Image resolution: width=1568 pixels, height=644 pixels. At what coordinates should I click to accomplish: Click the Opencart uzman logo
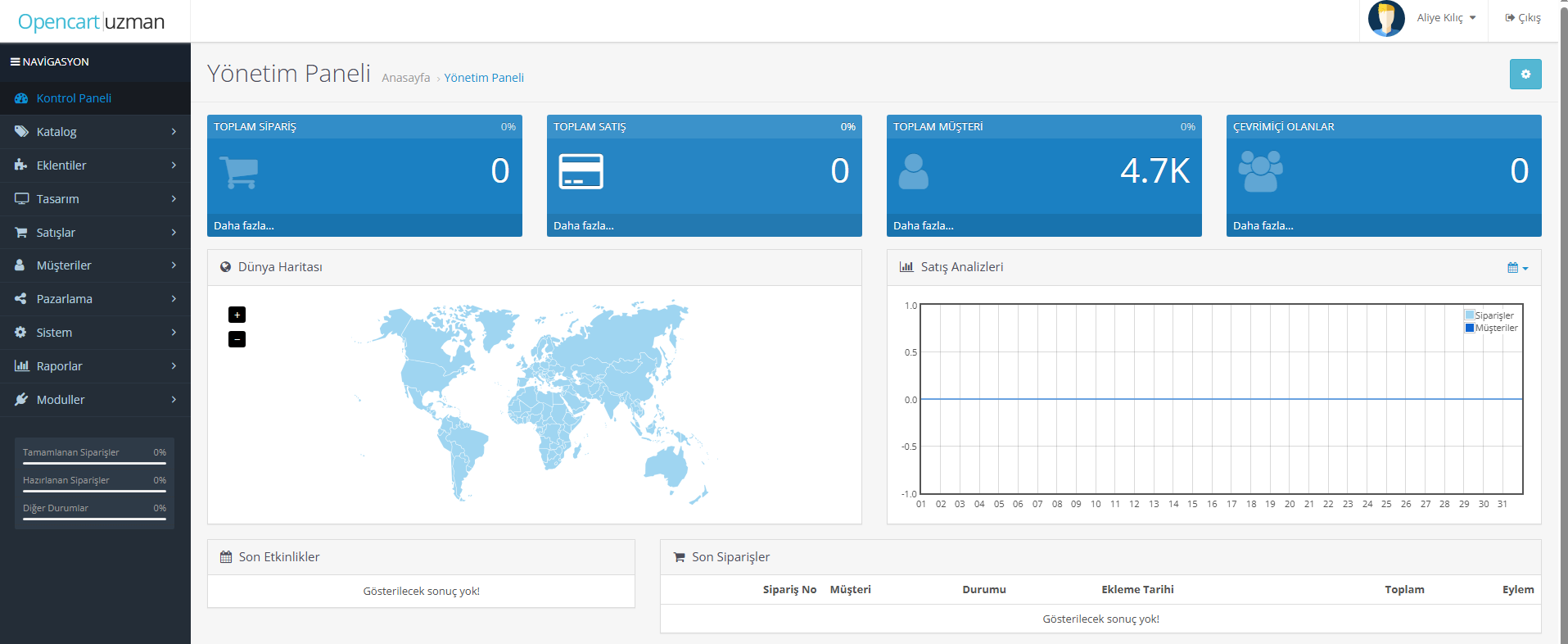pos(91,21)
